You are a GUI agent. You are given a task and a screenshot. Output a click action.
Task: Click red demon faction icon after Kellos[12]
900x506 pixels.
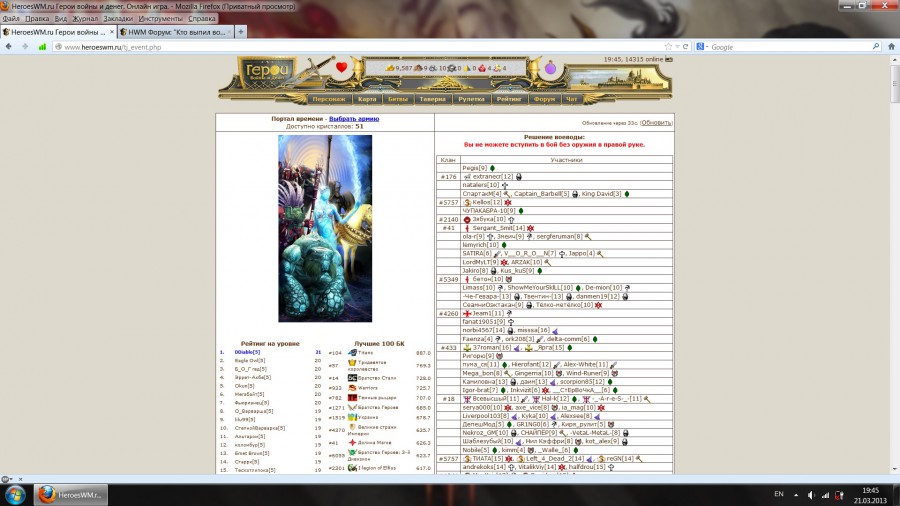pyautogui.click(x=507, y=203)
